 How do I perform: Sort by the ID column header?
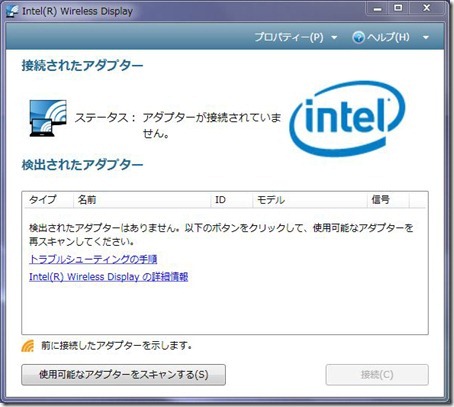[x=231, y=200]
